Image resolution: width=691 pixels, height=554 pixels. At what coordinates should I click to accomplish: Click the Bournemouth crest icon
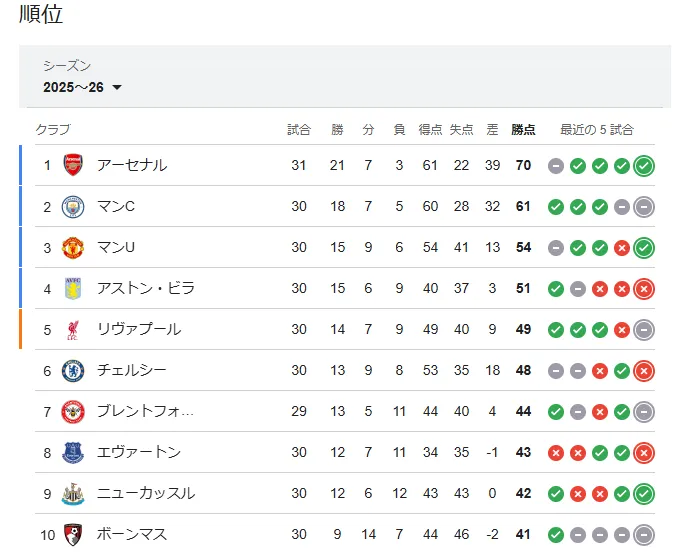point(73,534)
